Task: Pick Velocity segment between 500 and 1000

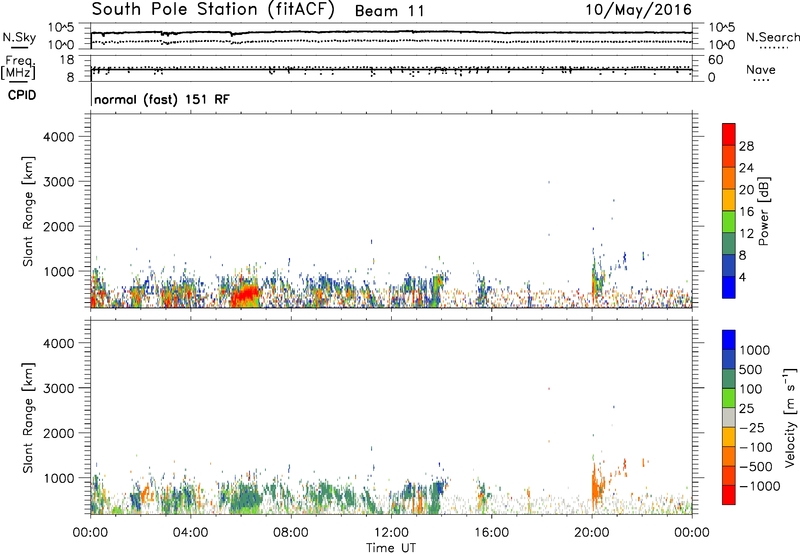Action: click(729, 359)
